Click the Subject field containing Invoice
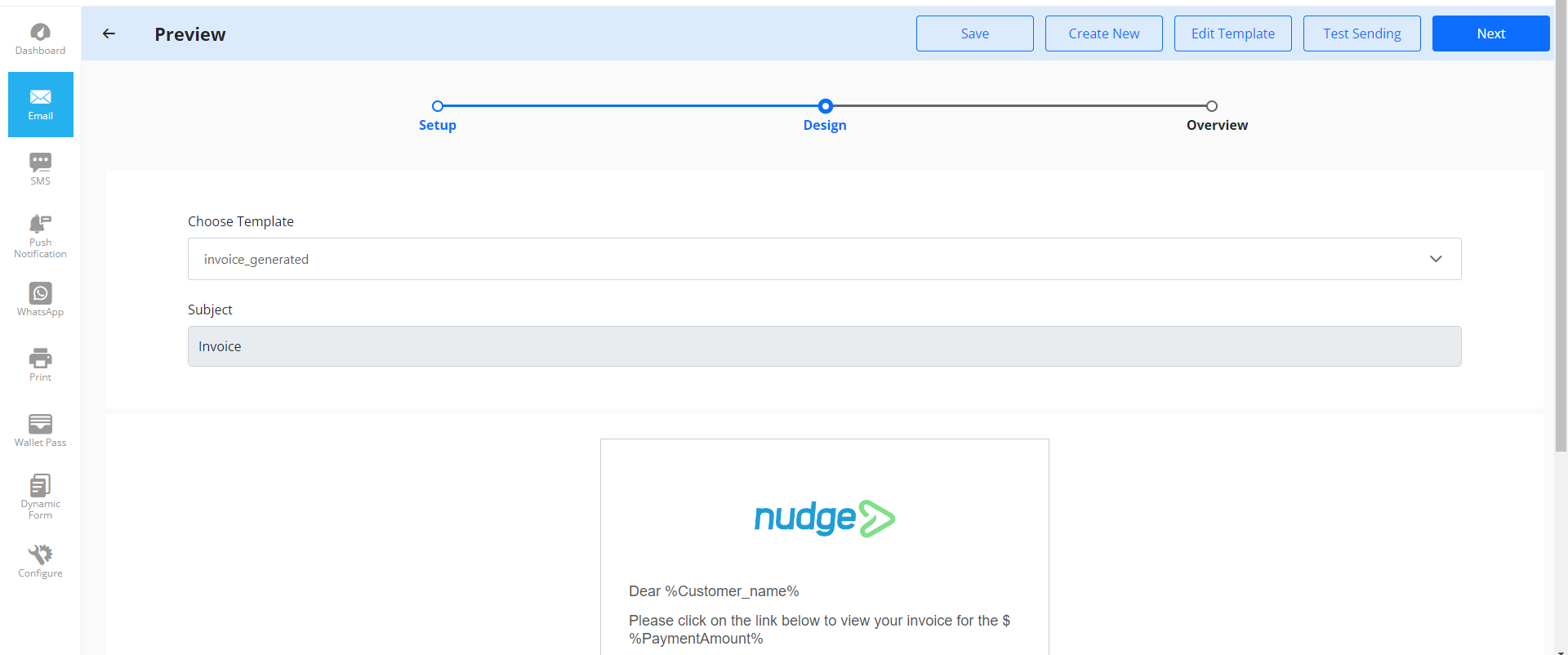 (824, 346)
